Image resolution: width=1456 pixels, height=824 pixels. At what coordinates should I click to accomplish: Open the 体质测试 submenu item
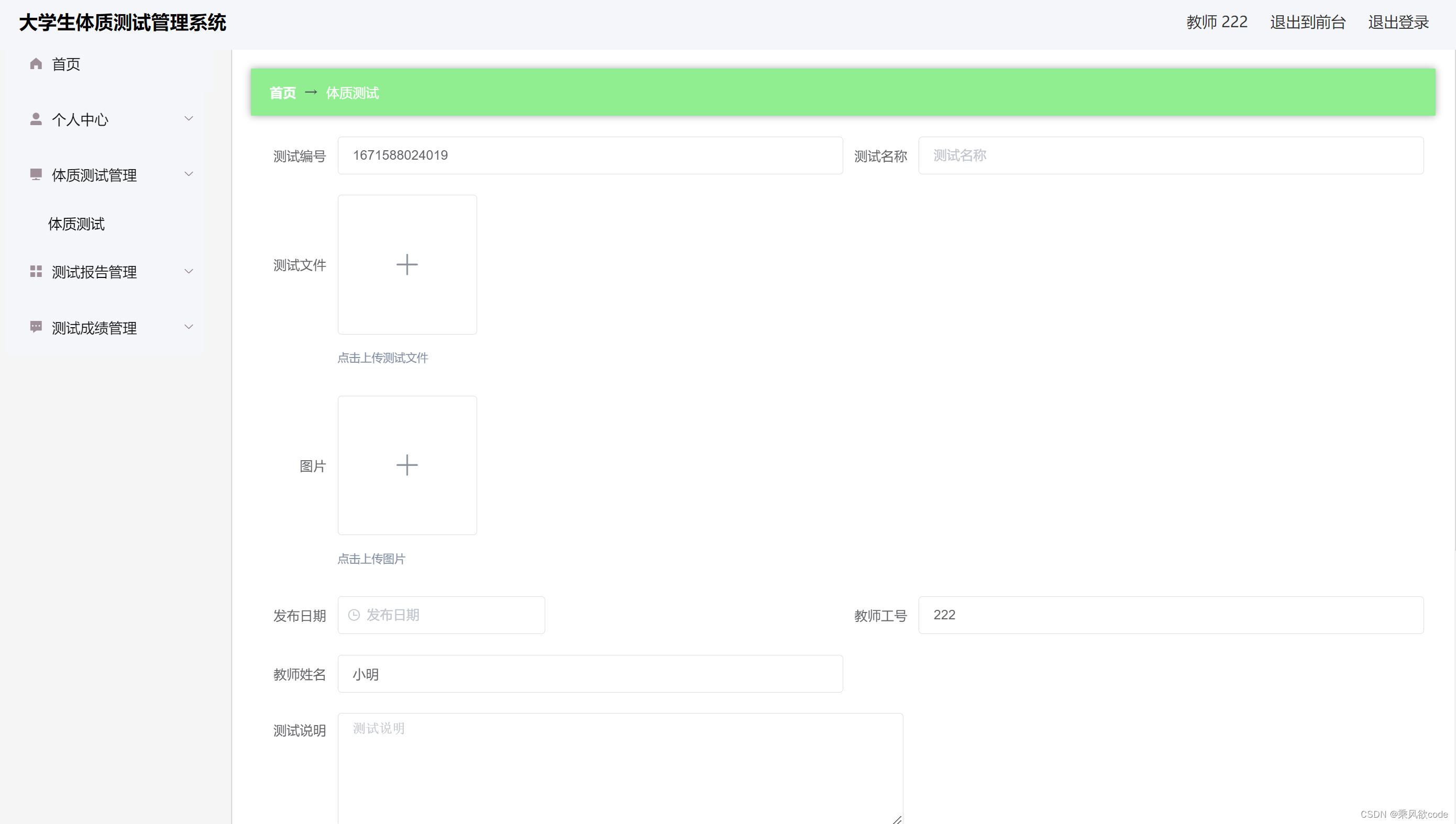pyautogui.click(x=76, y=224)
